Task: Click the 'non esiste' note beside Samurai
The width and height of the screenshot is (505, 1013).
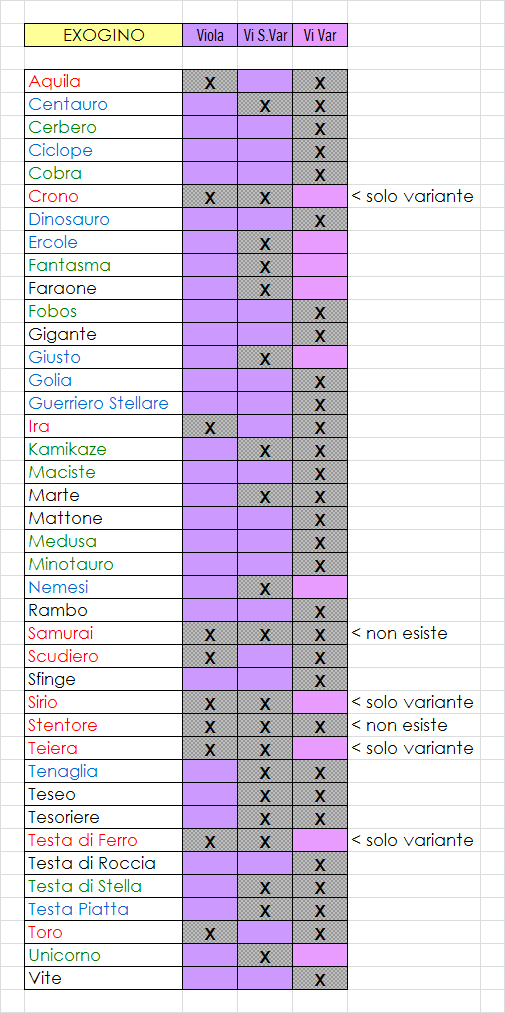Action: 399,633
